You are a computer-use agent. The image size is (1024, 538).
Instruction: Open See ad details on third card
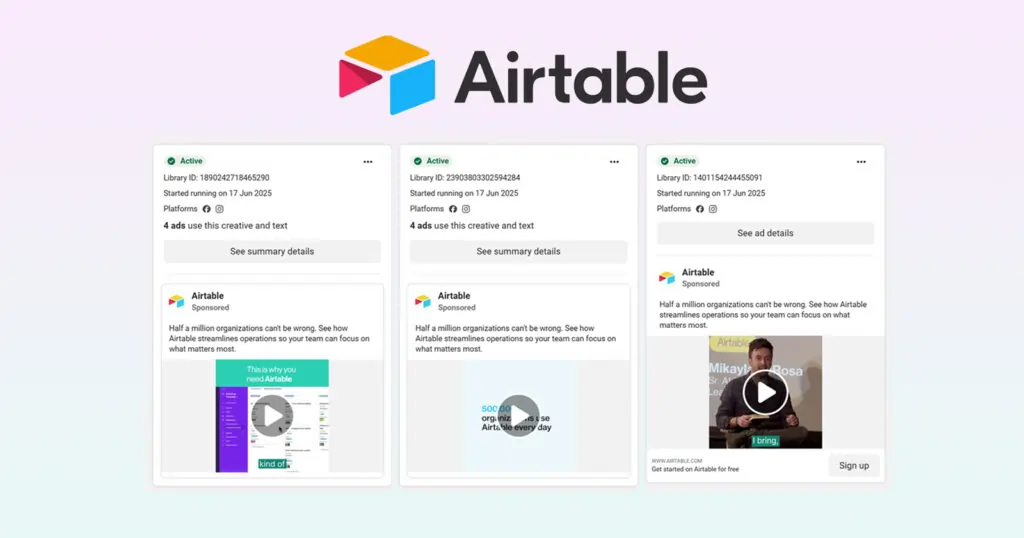coord(765,233)
